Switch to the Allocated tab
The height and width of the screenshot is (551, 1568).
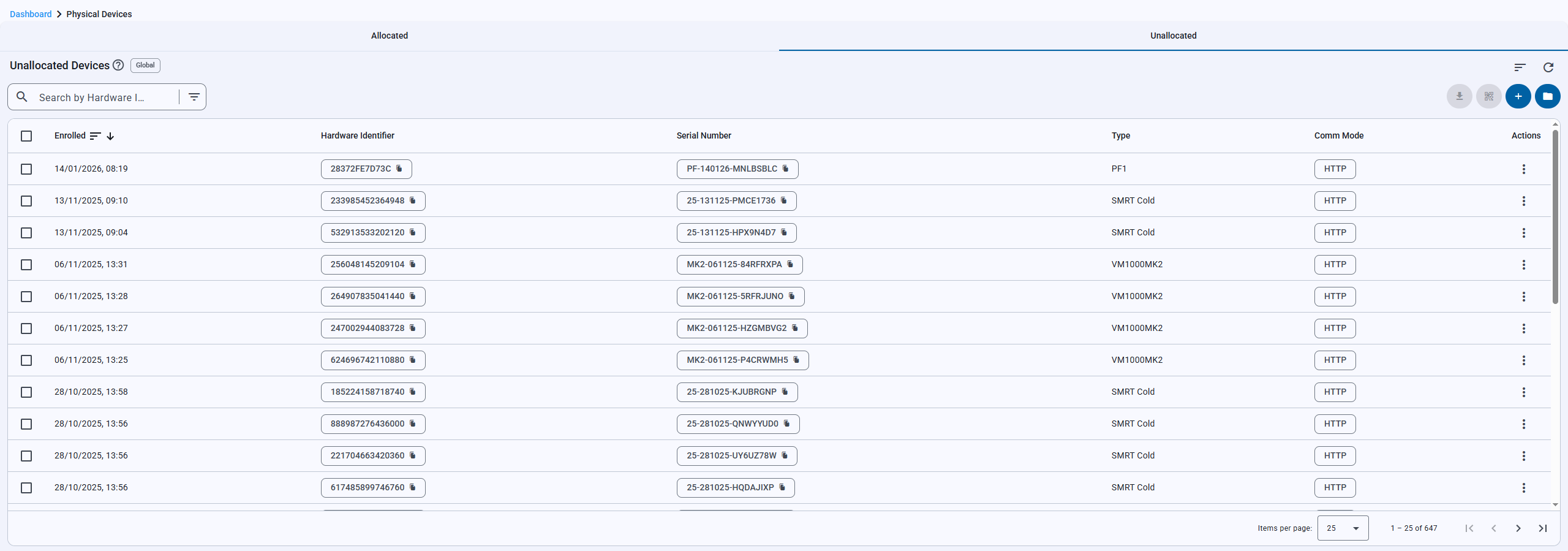pyautogui.click(x=390, y=36)
